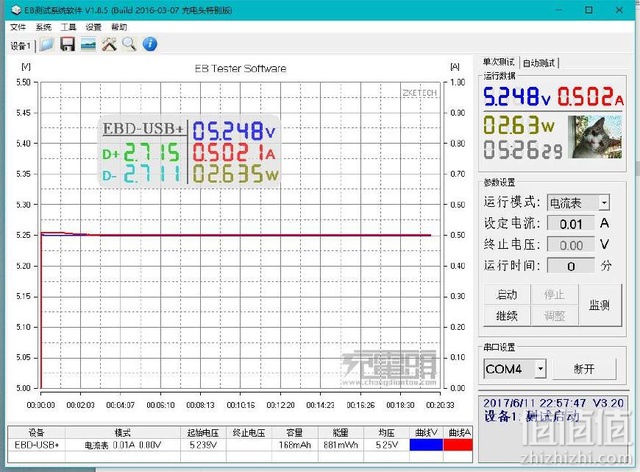Click the EB Tester Software chart title
This screenshot has width=640, height=472.
coord(240,69)
